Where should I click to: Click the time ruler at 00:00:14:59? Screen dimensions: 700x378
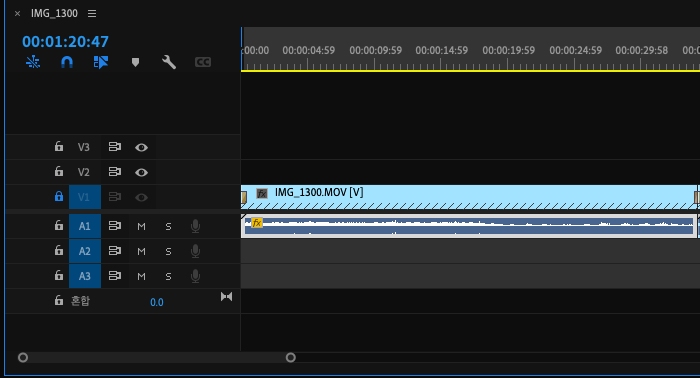click(x=442, y=50)
